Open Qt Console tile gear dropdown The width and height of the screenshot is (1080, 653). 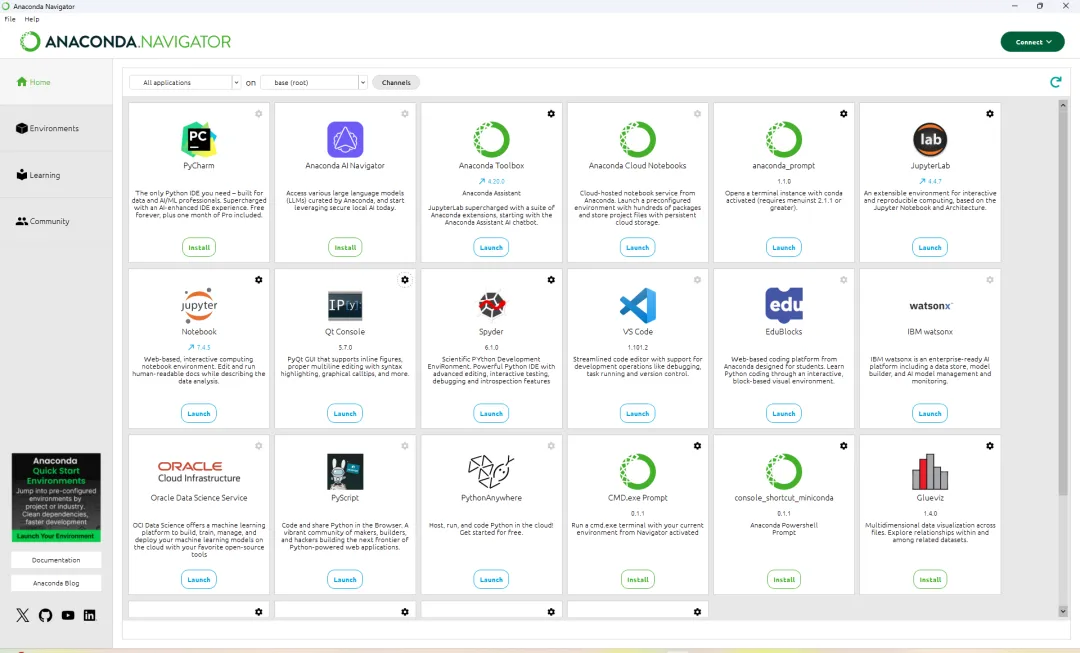[405, 280]
